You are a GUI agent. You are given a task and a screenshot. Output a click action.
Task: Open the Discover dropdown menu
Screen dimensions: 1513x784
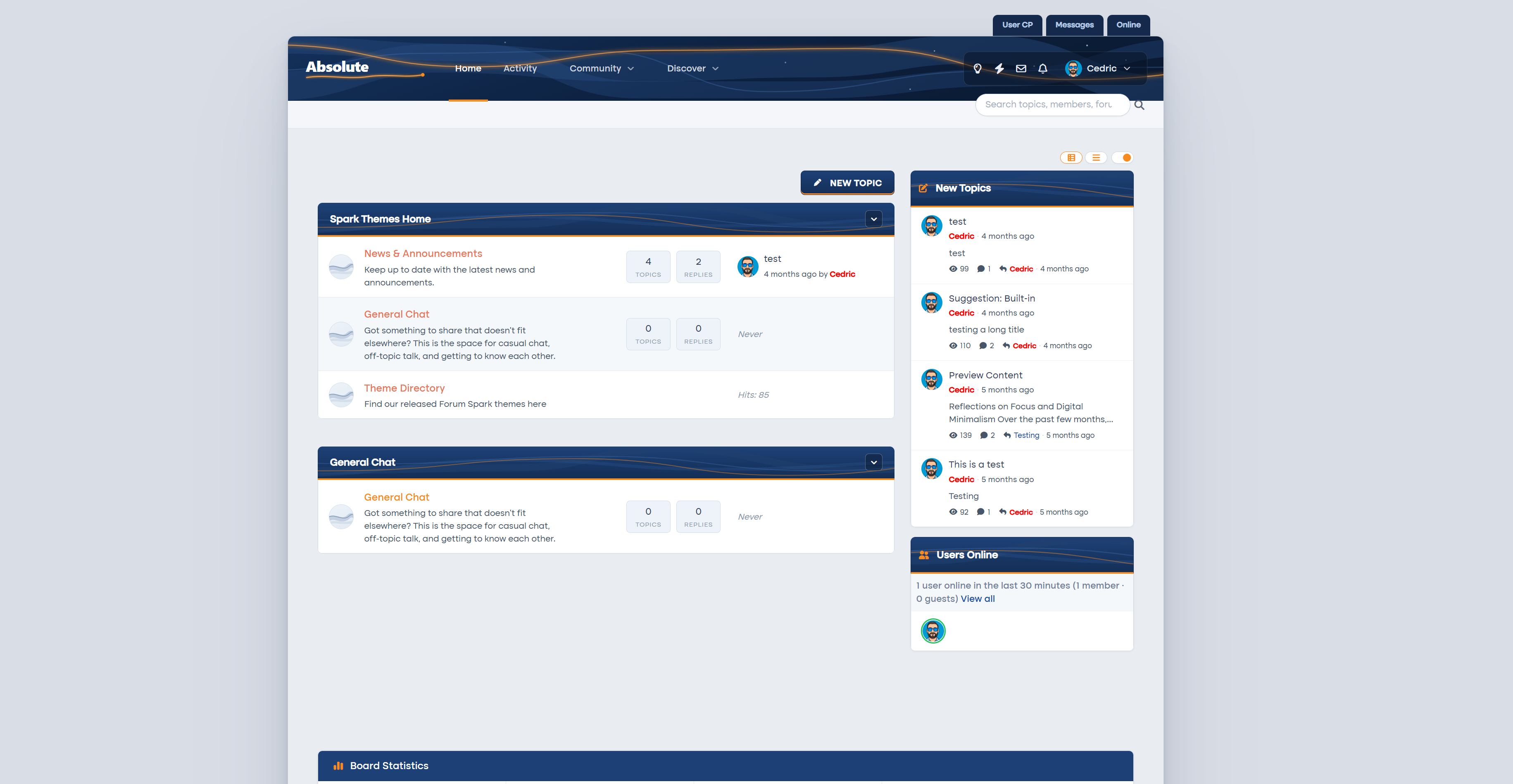[x=692, y=69]
